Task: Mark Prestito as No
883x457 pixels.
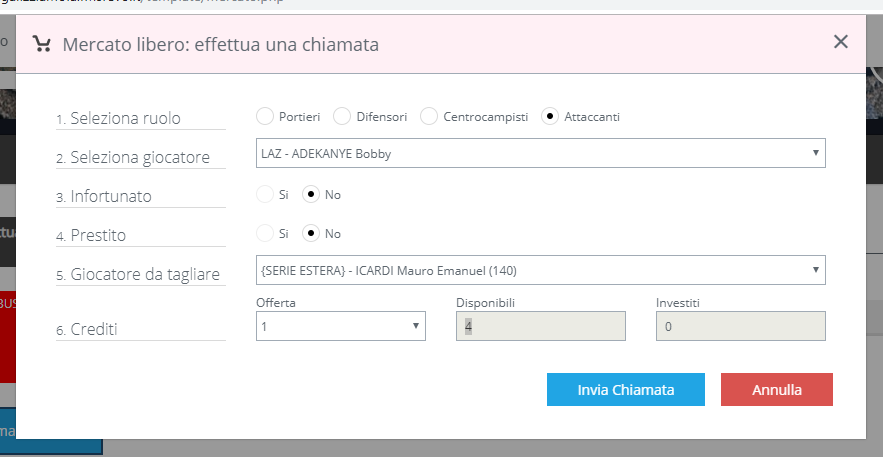Action: 311,233
